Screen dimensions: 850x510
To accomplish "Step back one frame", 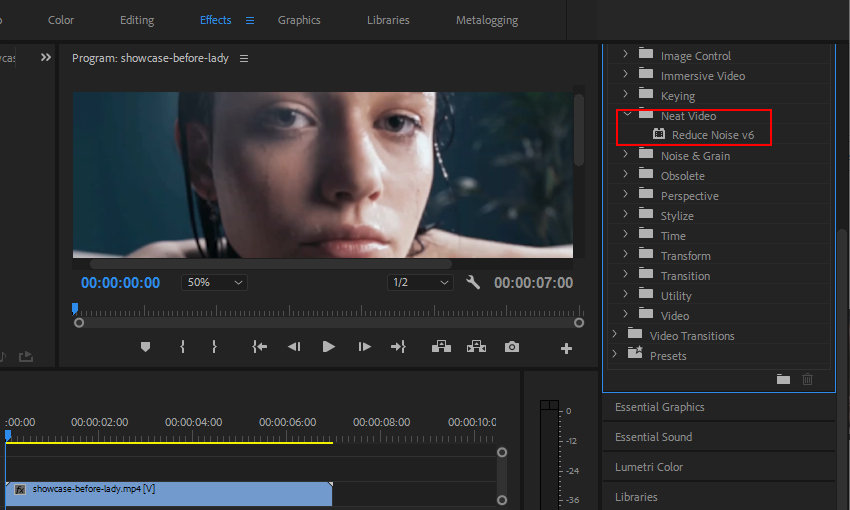I will 294,347.
